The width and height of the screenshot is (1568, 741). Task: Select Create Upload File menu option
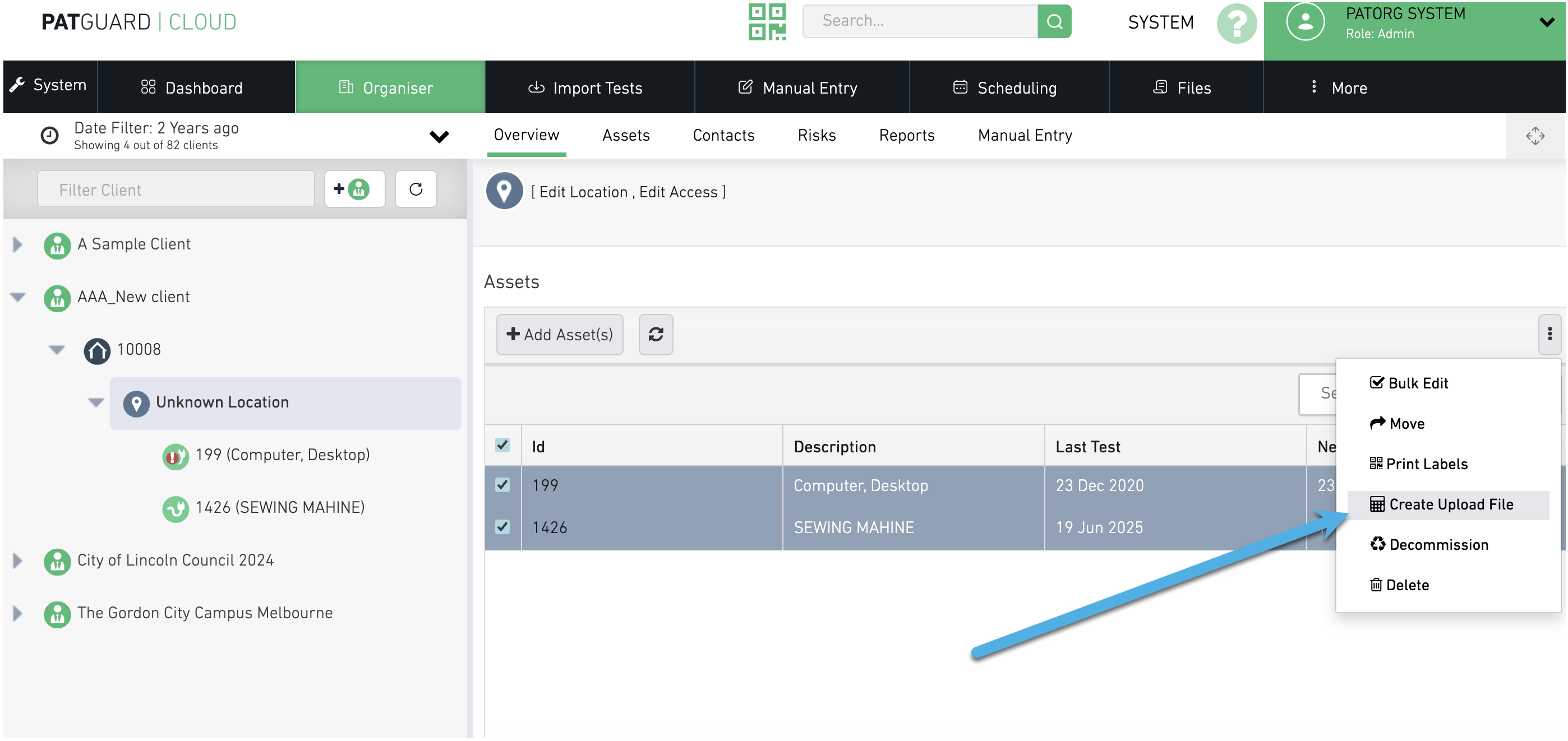[x=1449, y=504]
